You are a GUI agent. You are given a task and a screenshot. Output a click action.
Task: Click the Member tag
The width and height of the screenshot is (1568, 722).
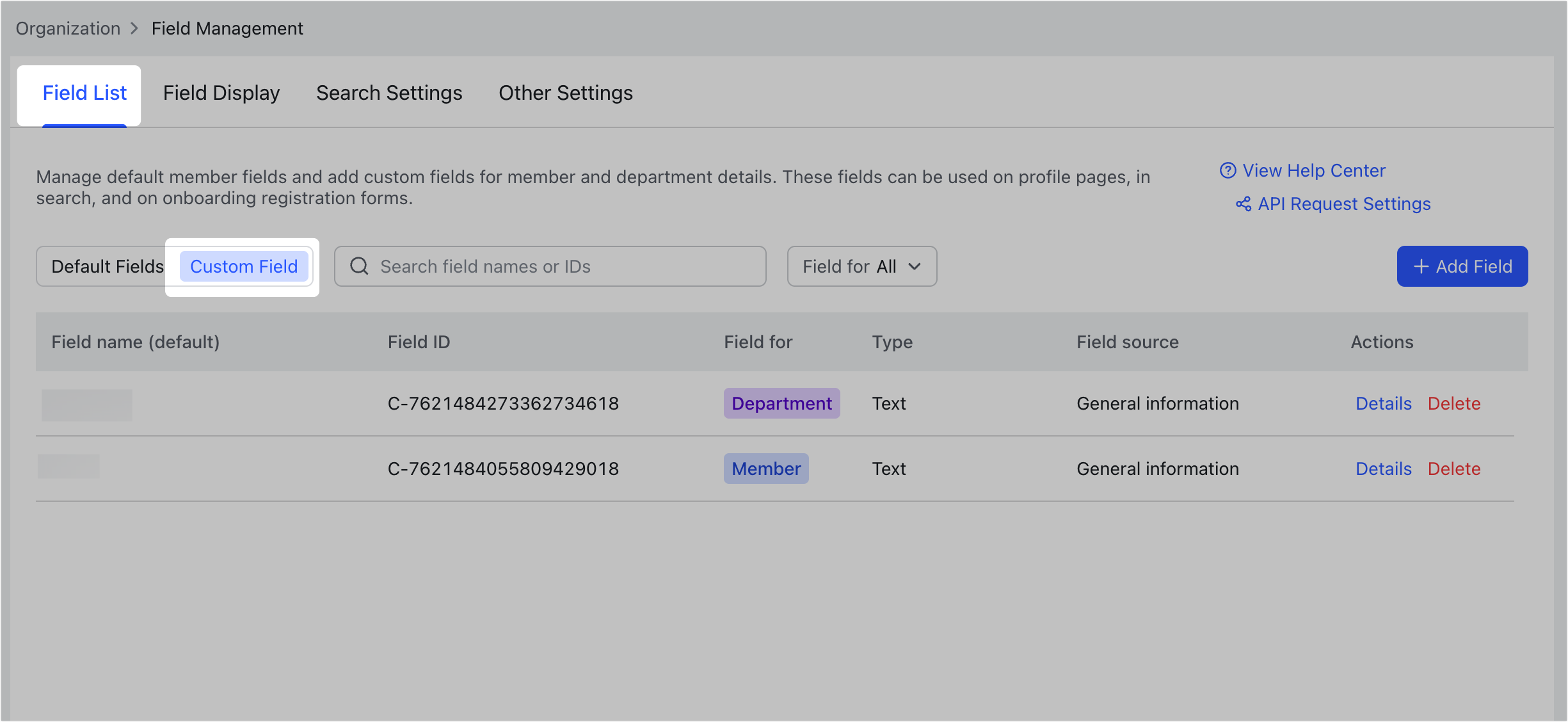tap(766, 469)
